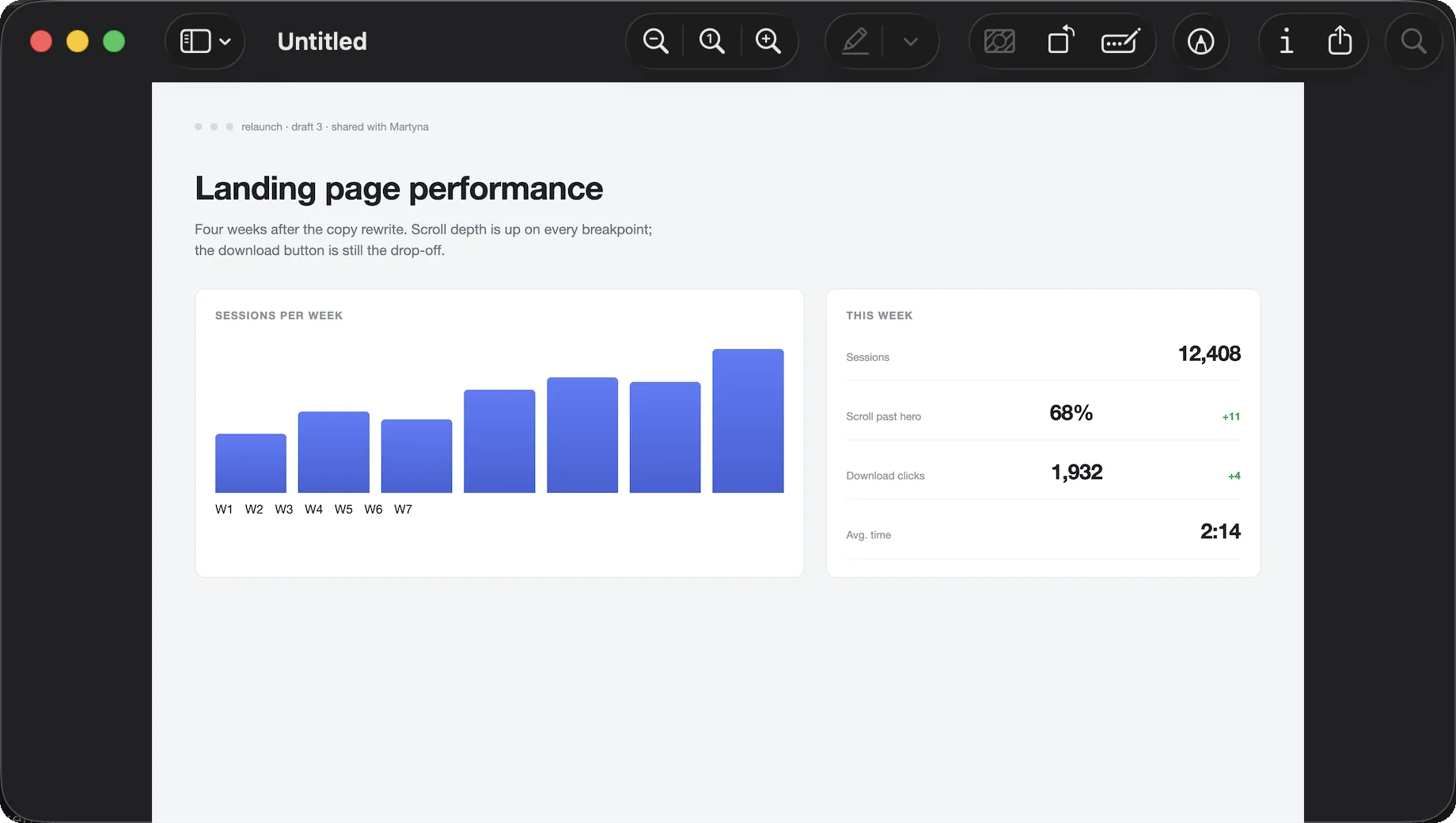This screenshot has width=1456, height=823.
Task: Minimize the window with yellow button
Action: click(x=78, y=41)
